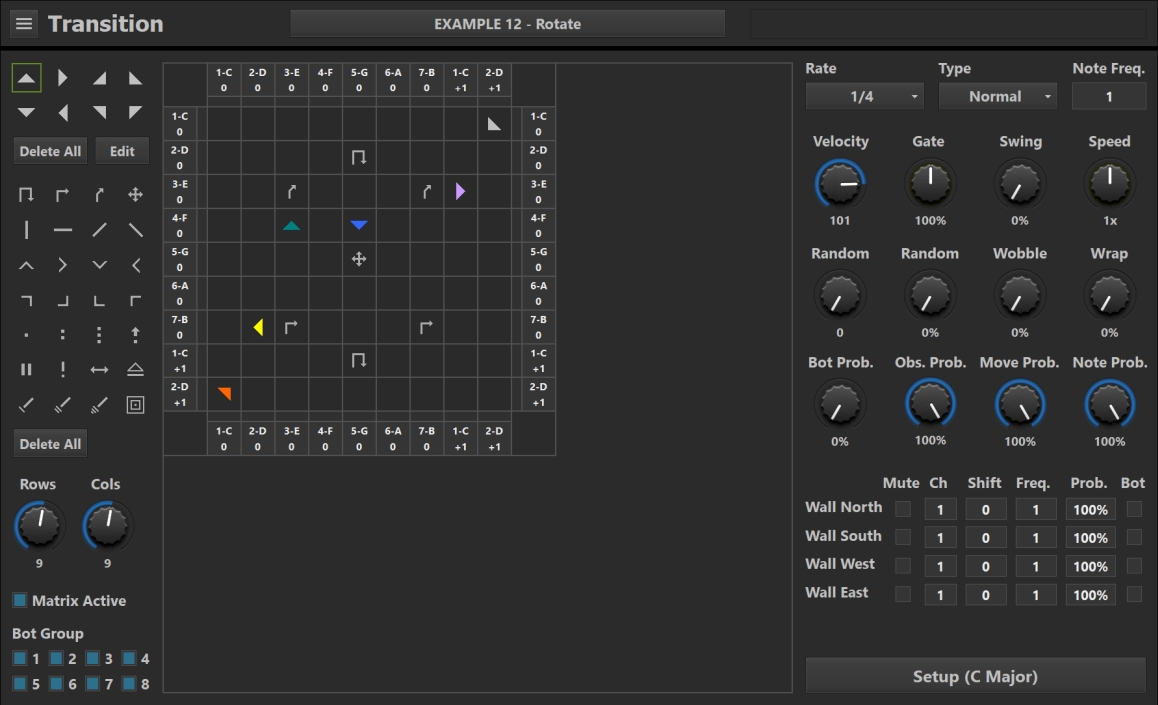Choose the pause obstacle icon
This screenshot has width=1158, height=705.
click(x=26, y=369)
